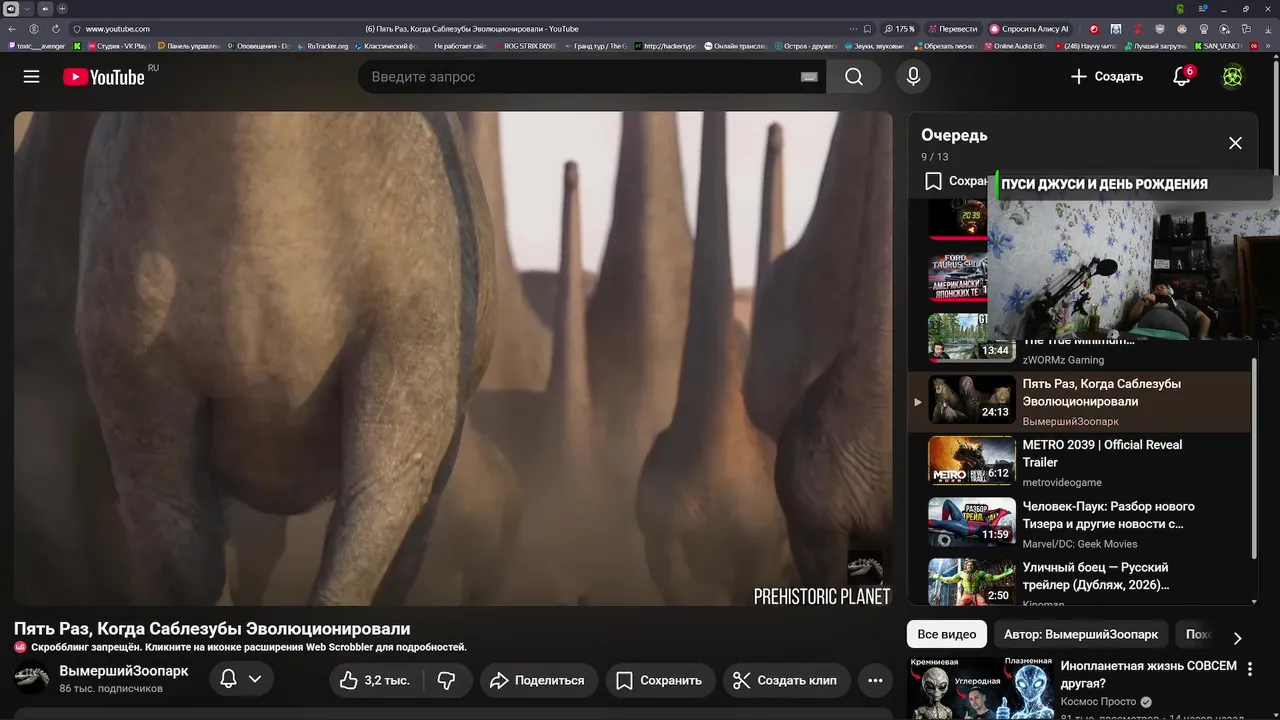Viewport: 1280px width, 720px height.
Task: Click Спросить Алису AI button
Action: [x=1029, y=29]
